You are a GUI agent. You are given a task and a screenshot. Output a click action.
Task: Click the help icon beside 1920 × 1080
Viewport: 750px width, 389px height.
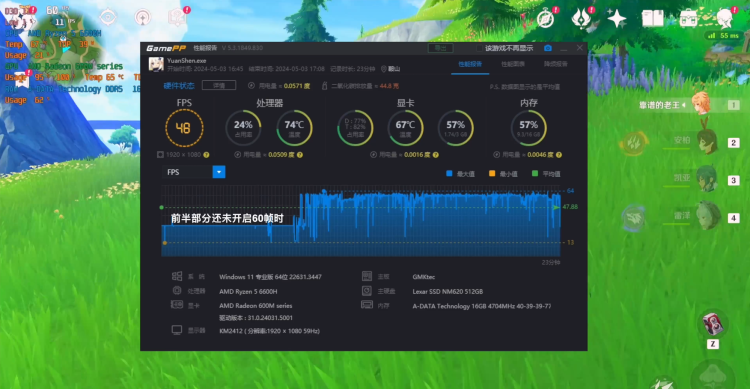[x=206, y=155]
